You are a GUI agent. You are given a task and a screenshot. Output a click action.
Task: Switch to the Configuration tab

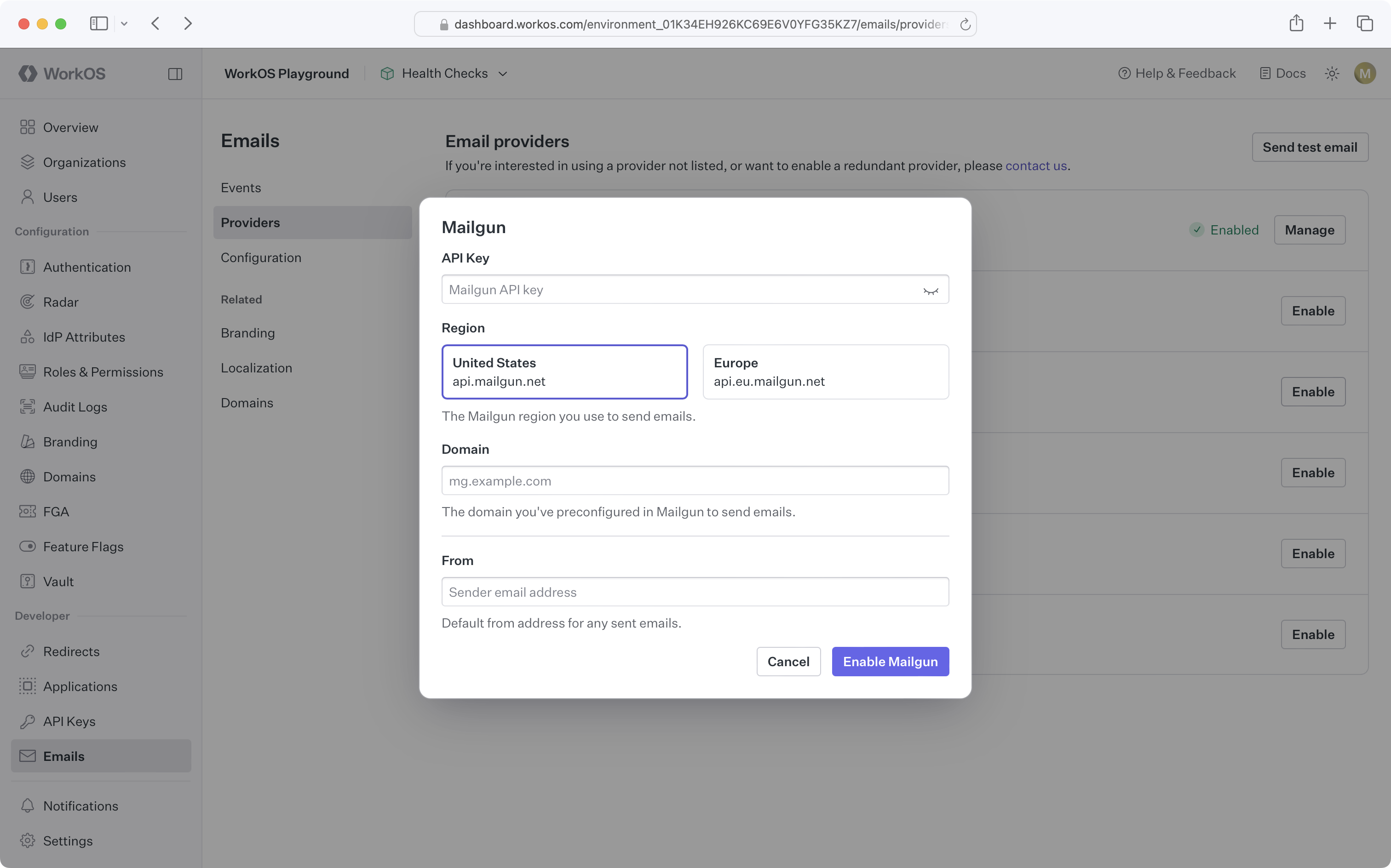[x=261, y=257]
